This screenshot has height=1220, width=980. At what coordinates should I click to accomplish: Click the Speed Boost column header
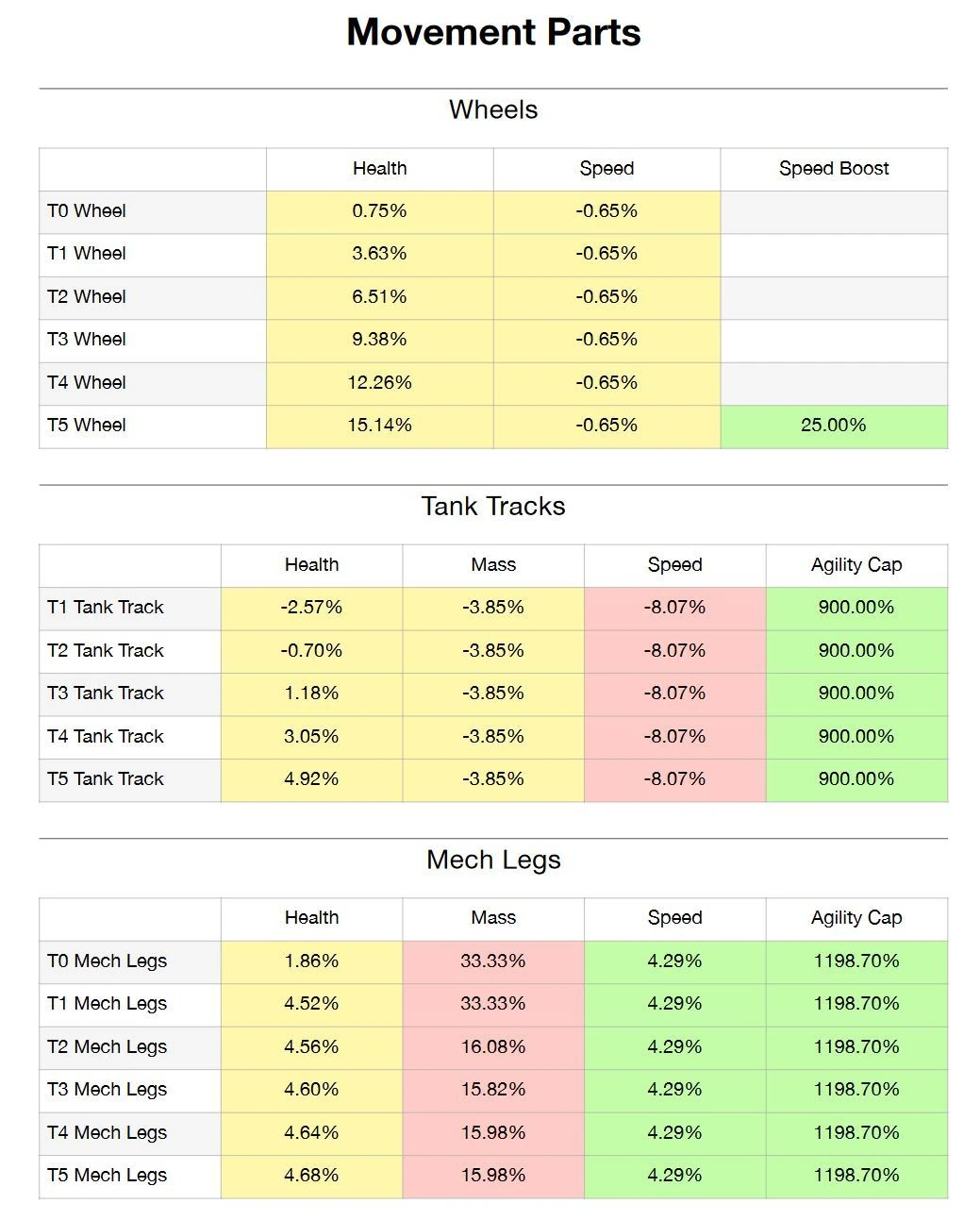point(834,169)
